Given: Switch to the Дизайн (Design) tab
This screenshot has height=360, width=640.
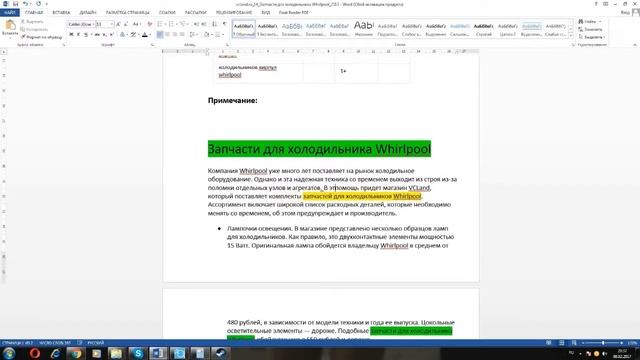Looking at the screenshot, I should click(88, 13).
